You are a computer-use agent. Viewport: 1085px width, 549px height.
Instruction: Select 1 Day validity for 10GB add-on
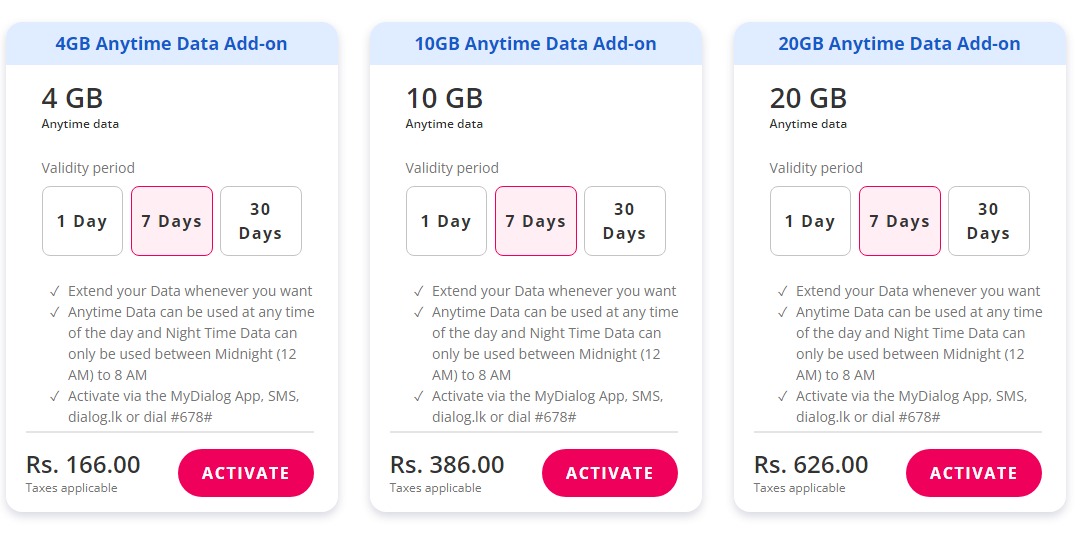coord(446,221)
